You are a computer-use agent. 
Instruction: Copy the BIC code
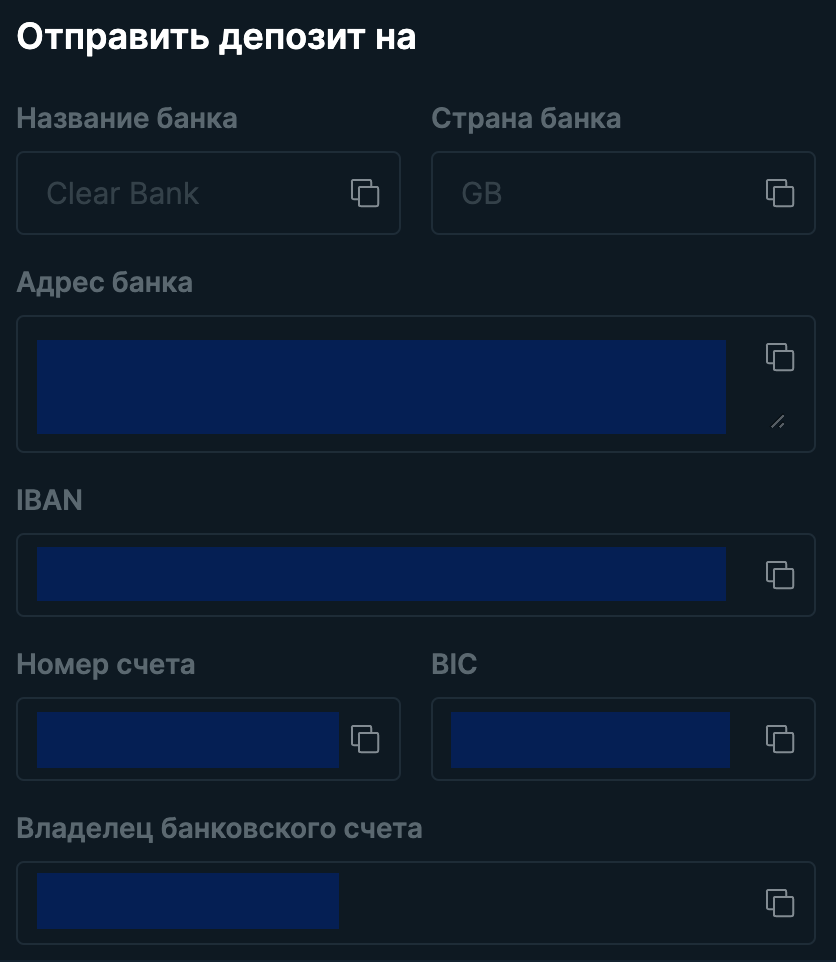(780, 739)
